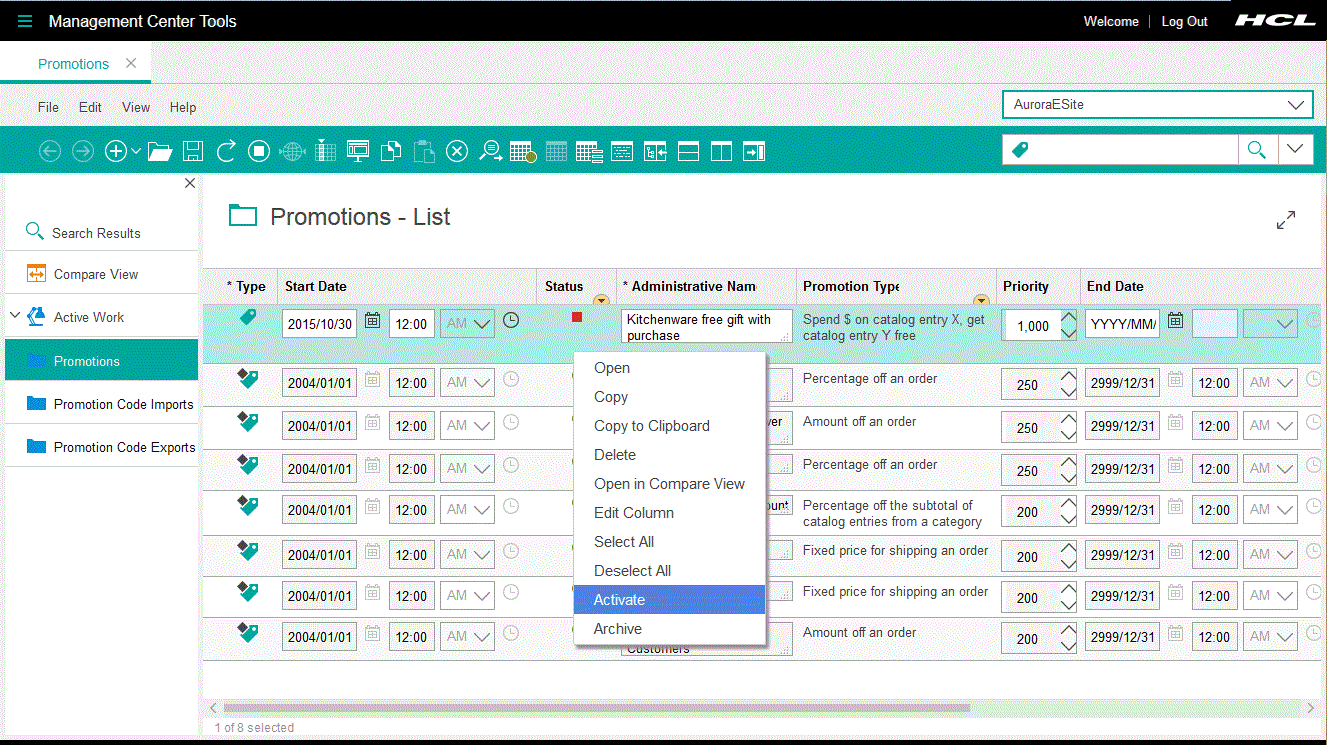Expand the search options dropdown arrow

(x=1295, y=150)
